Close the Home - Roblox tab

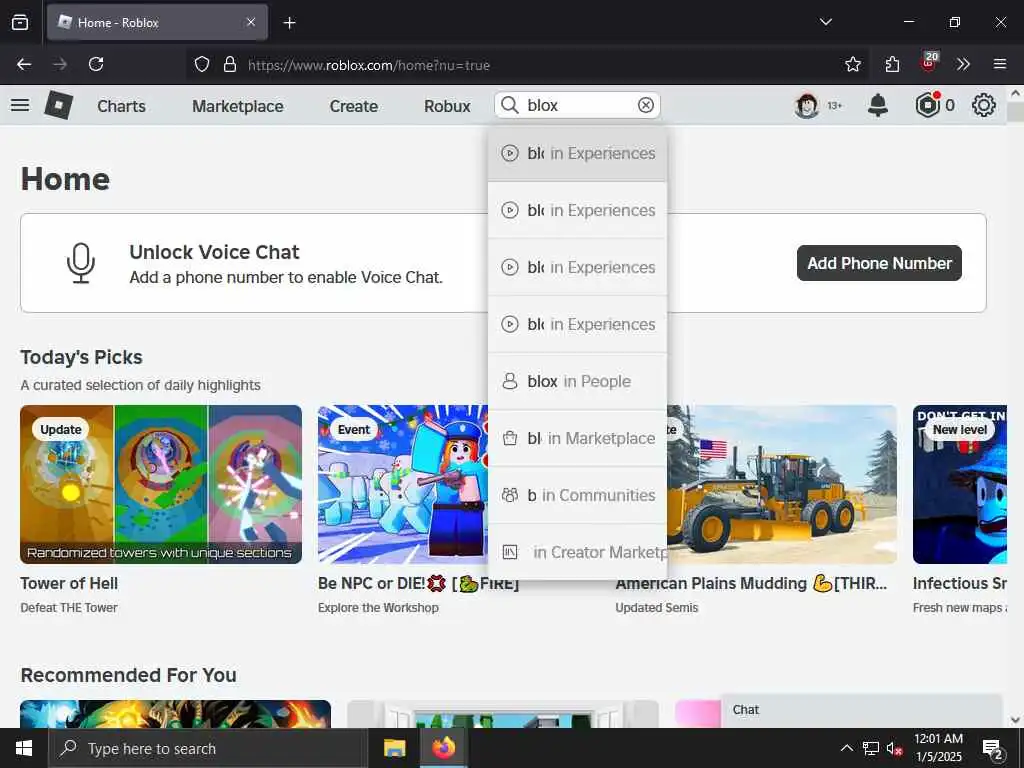251,22
